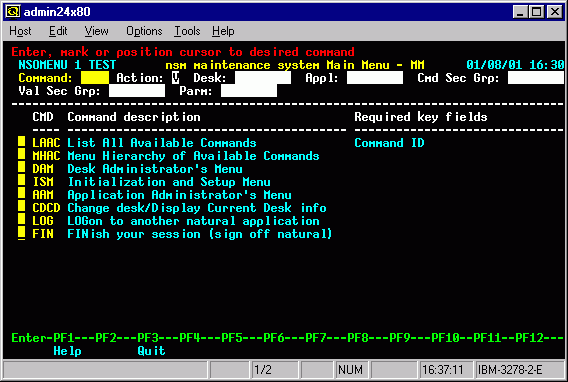Click "Application Administrator's Menu" description
Screen dimensions: 568x382
click(x=179, y=195)
